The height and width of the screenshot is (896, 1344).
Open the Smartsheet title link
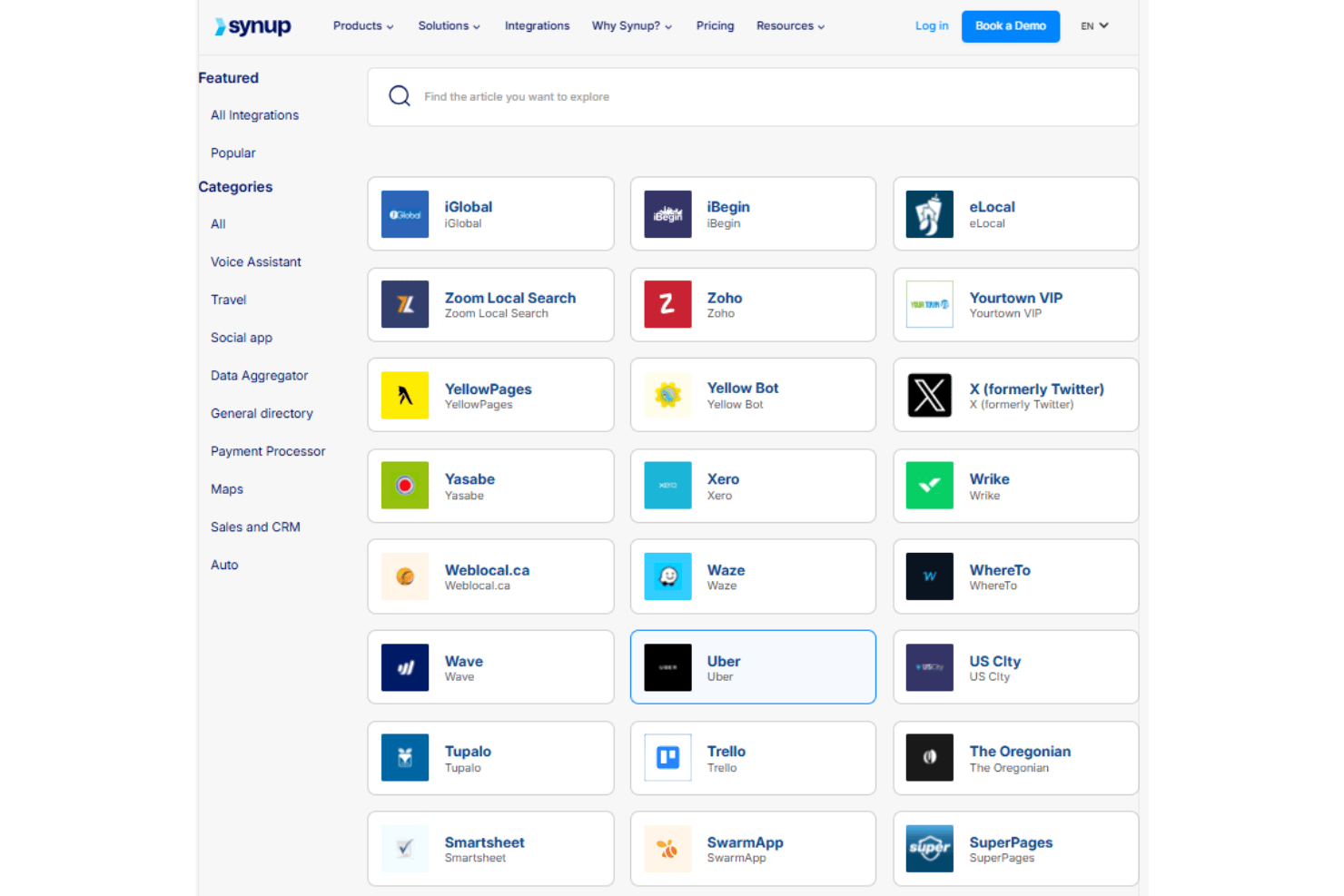point(485,842)
